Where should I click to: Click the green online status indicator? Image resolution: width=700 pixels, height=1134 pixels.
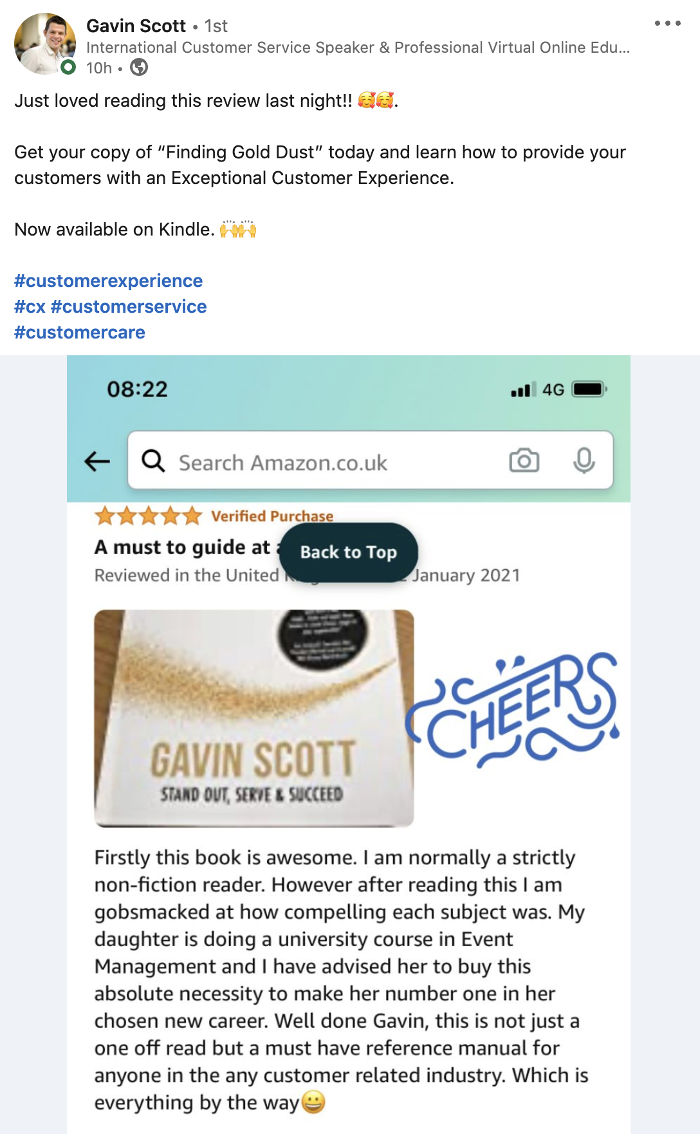click(68, 67)
